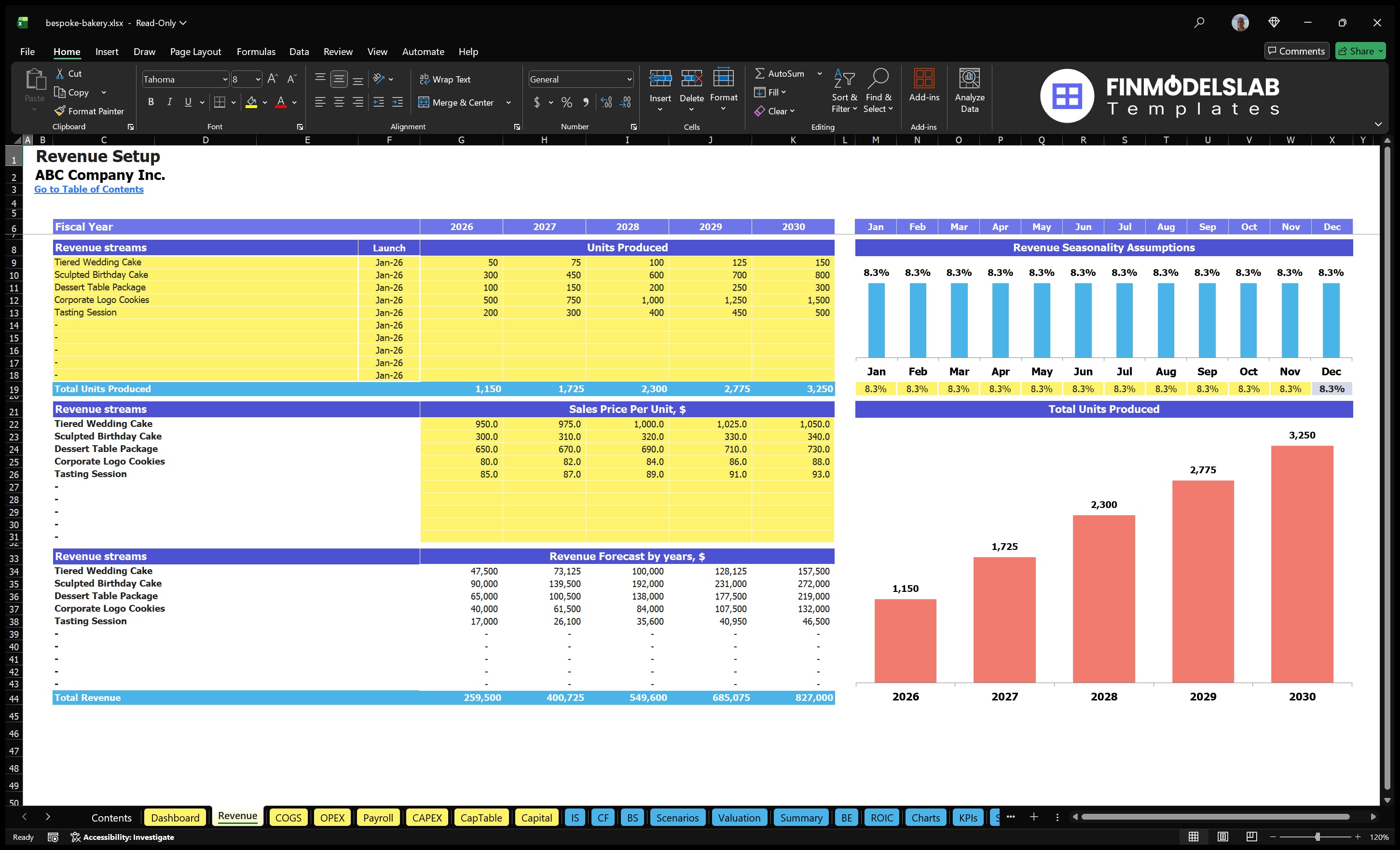
Task: Apply Percent Style formatting
Action: (x=566, y=103)
